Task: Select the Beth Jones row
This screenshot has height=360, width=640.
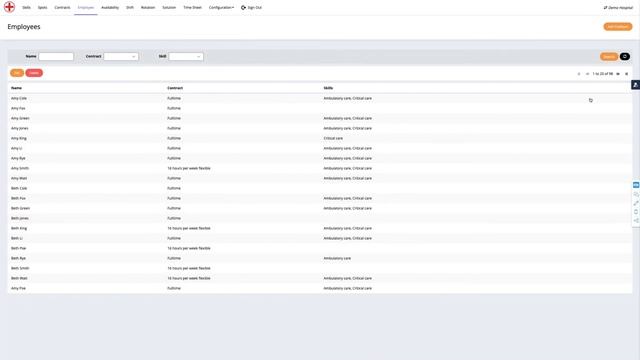Action: point(320,218)
